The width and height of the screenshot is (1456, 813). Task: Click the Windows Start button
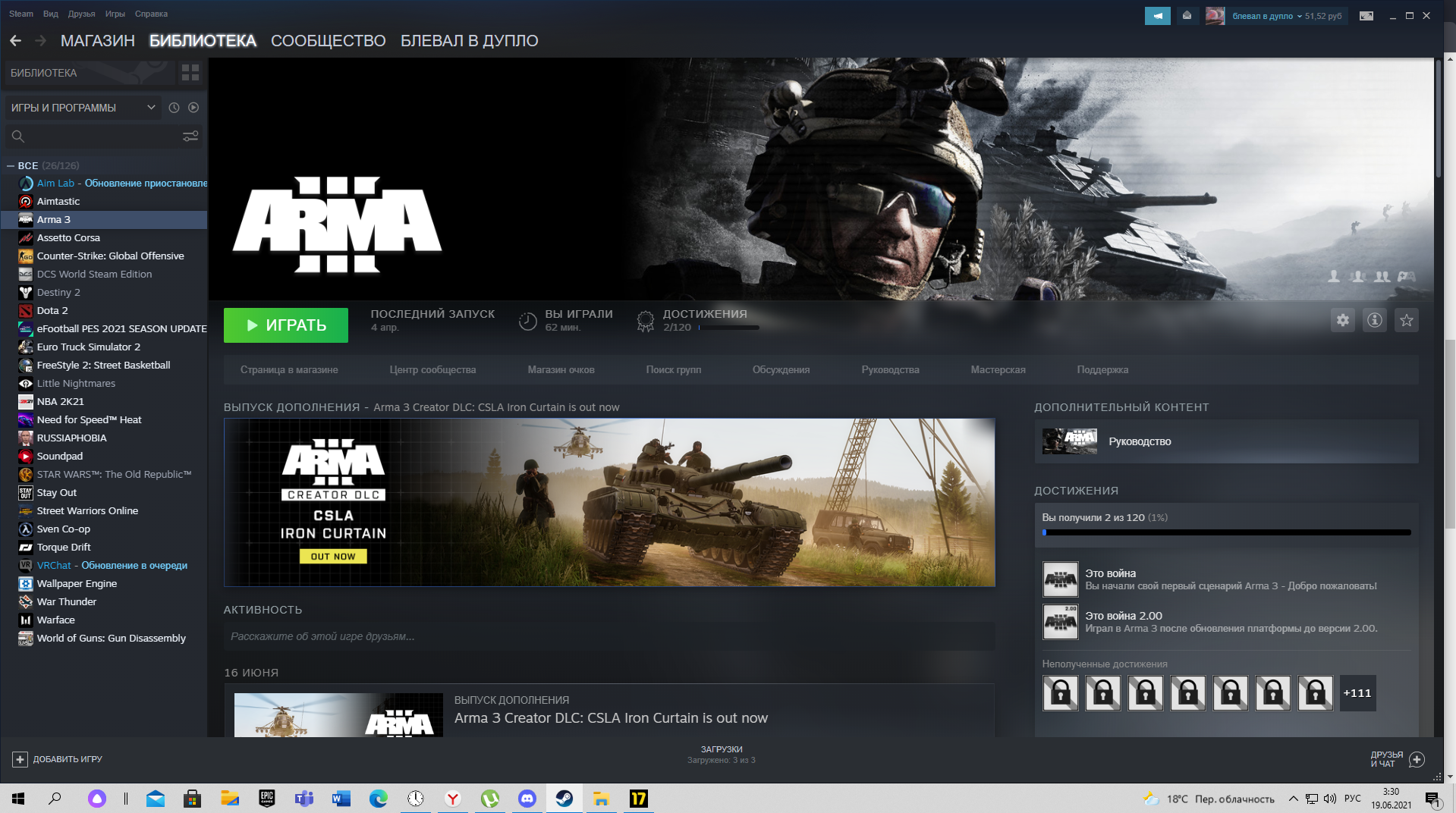pos(18,799)
